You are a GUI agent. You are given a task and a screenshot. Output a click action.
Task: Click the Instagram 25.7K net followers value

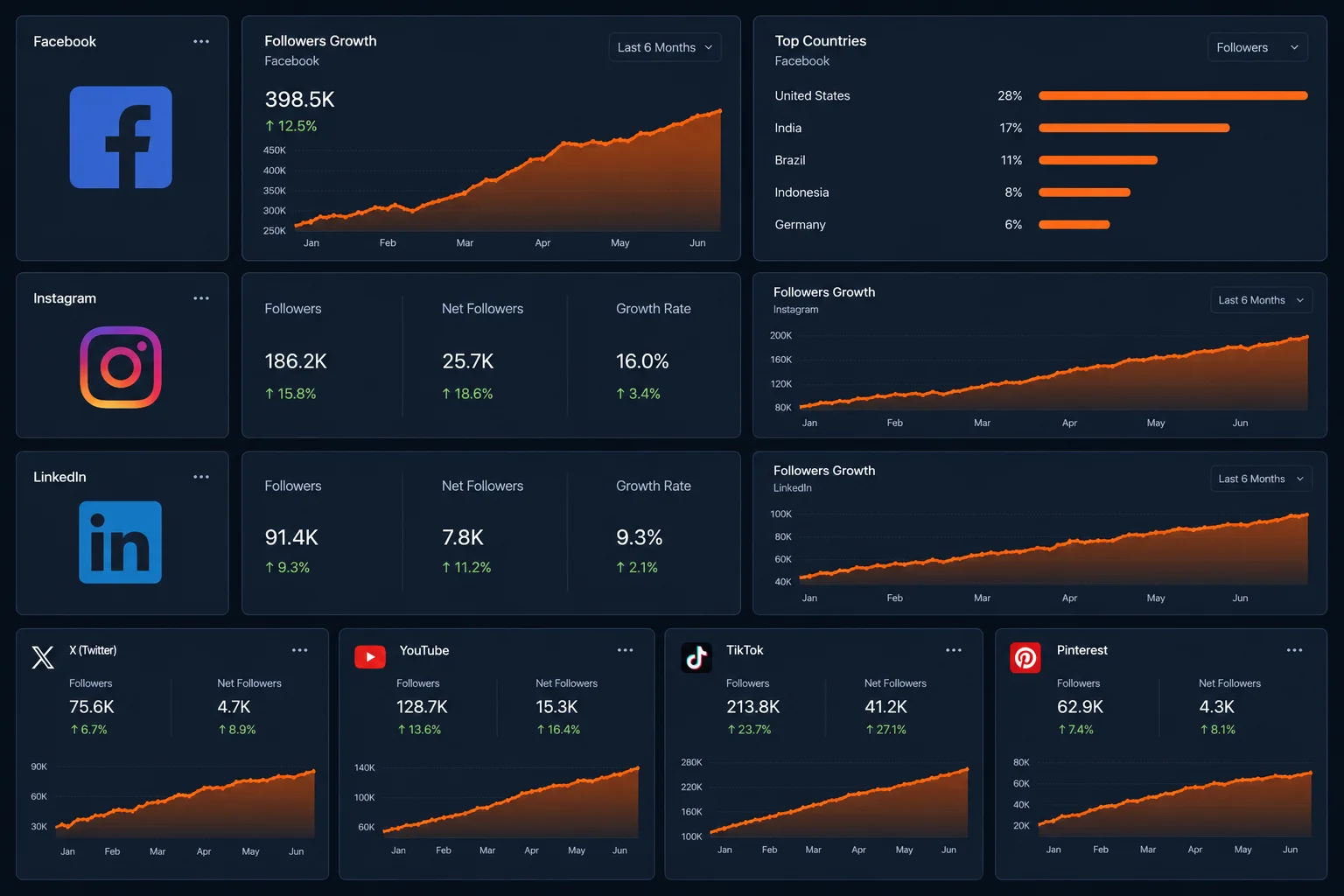(x=468, y=361)
